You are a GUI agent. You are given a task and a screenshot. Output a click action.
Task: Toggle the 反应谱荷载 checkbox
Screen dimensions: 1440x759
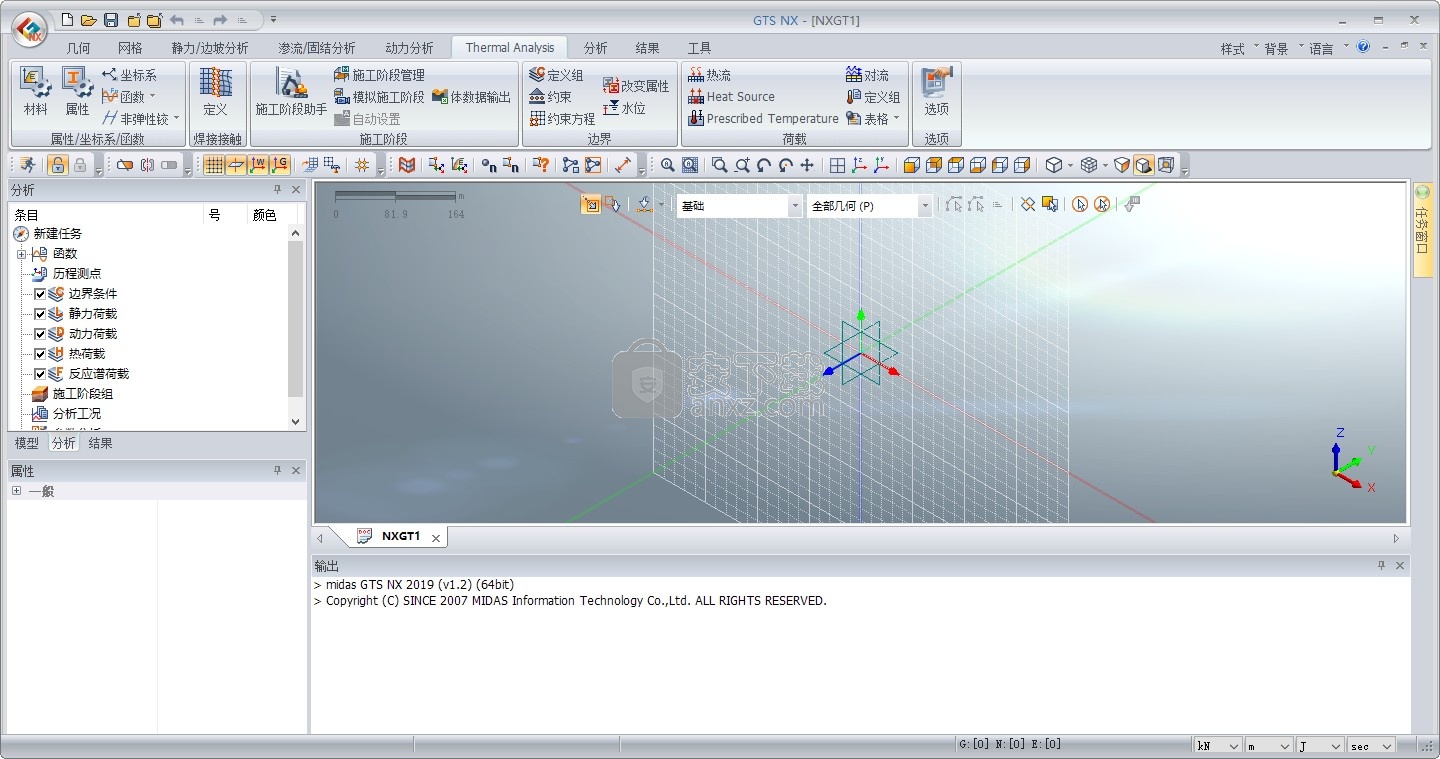pyautogui.click(x=40, y=374)
